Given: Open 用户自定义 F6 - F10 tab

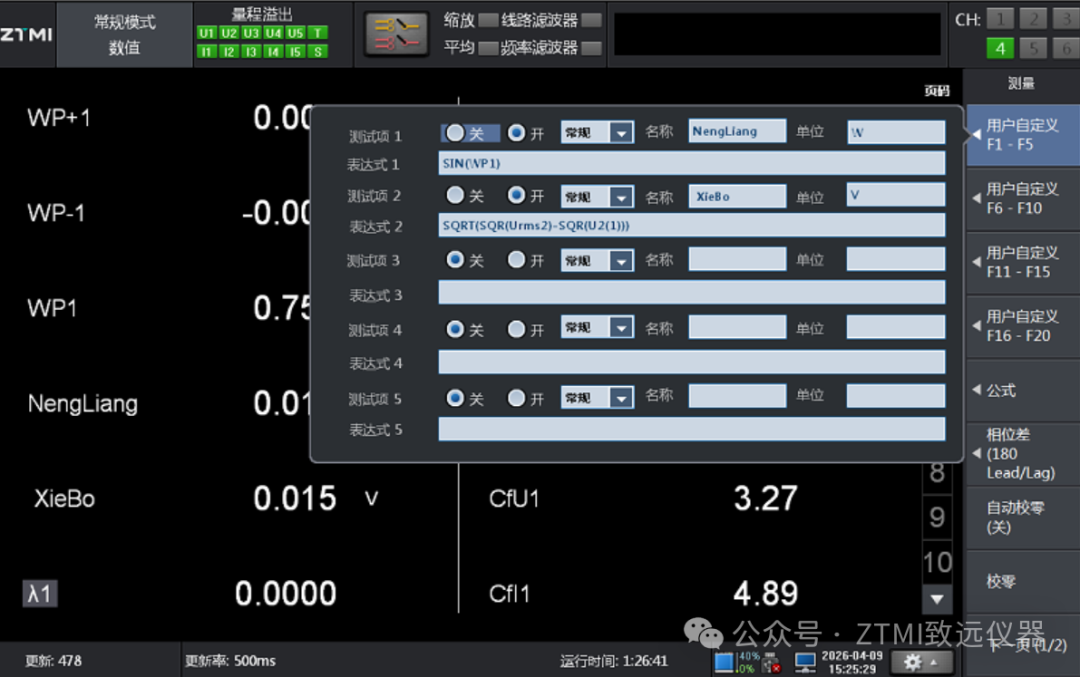Looking at the screenshot, I should click(x=1021, y=198).
